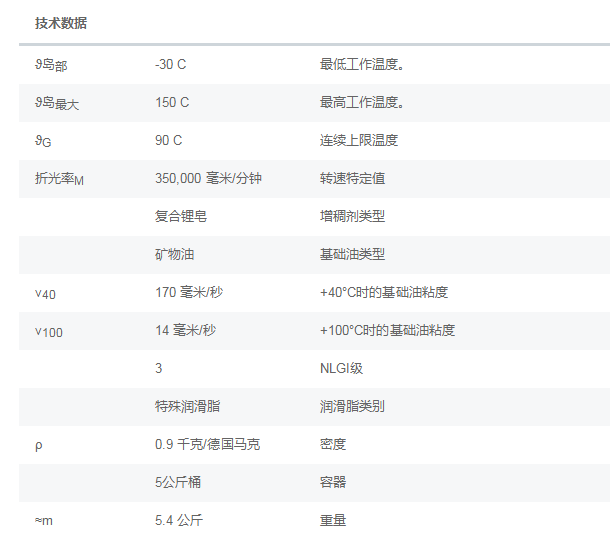
Task: Select the NLGI grade value 3
Action: pyautogui.click(x=159, y=368)
